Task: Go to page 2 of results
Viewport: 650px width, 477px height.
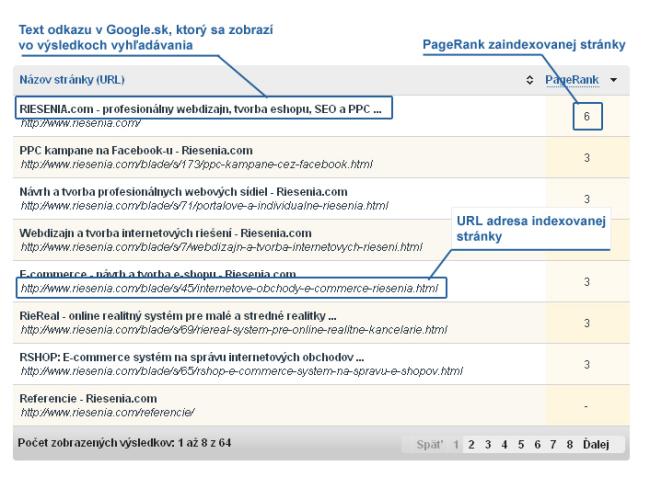Action: (471, 445)
